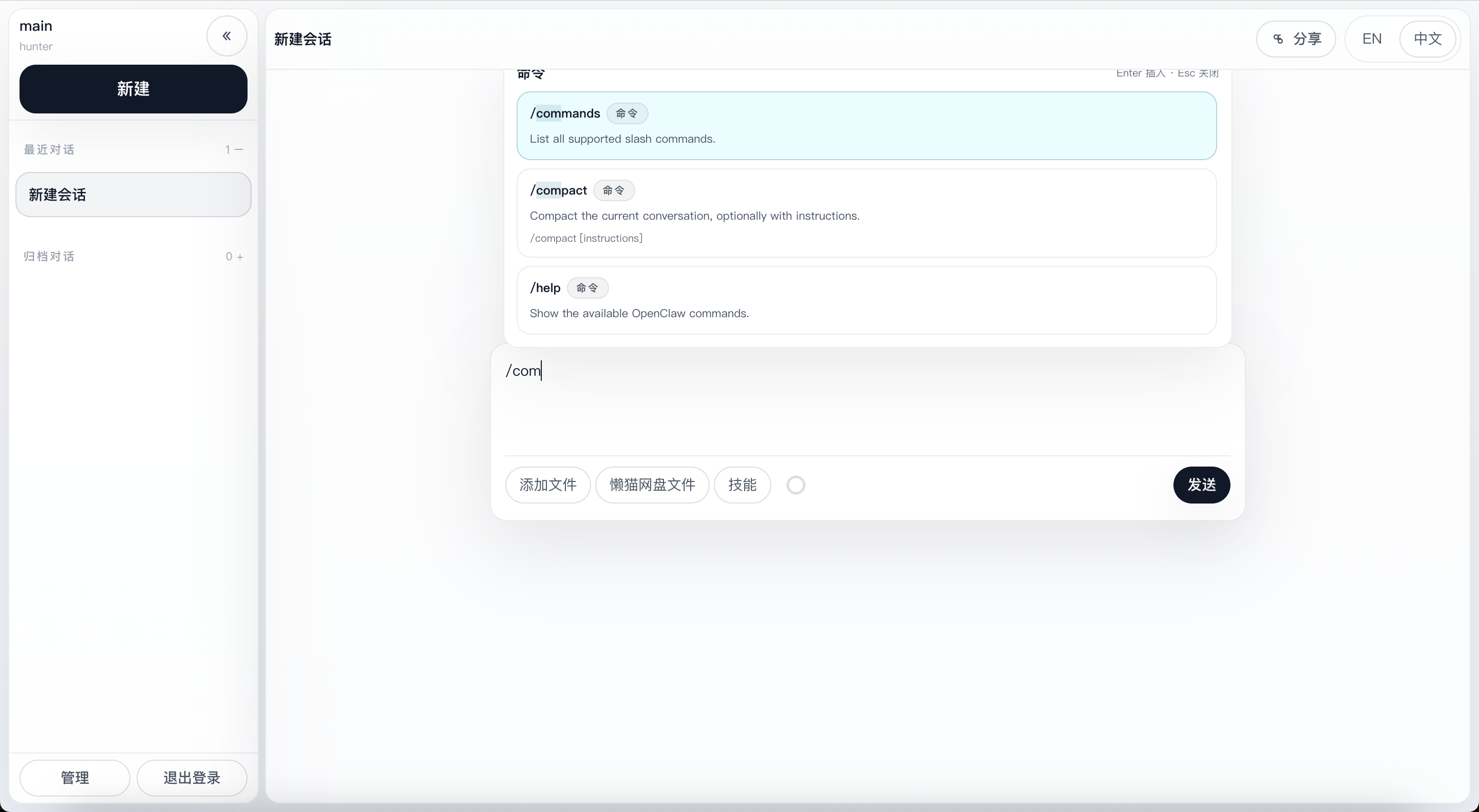1479x812 pixels.
Task: Click the 命令 badge next to /compact
Action: pos(614,190)
